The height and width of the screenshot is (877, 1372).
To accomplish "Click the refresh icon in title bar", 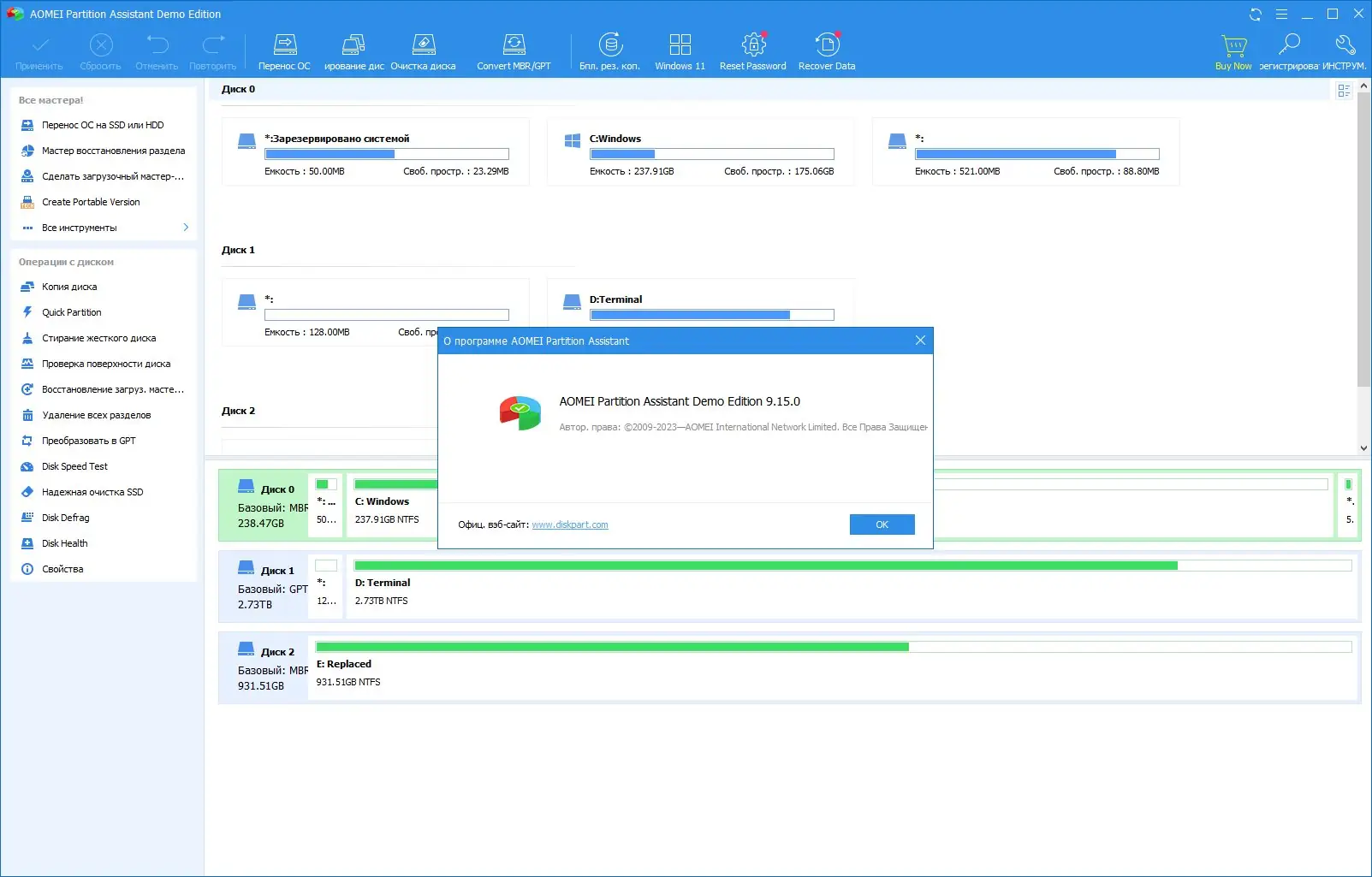I will [1256, 14].
